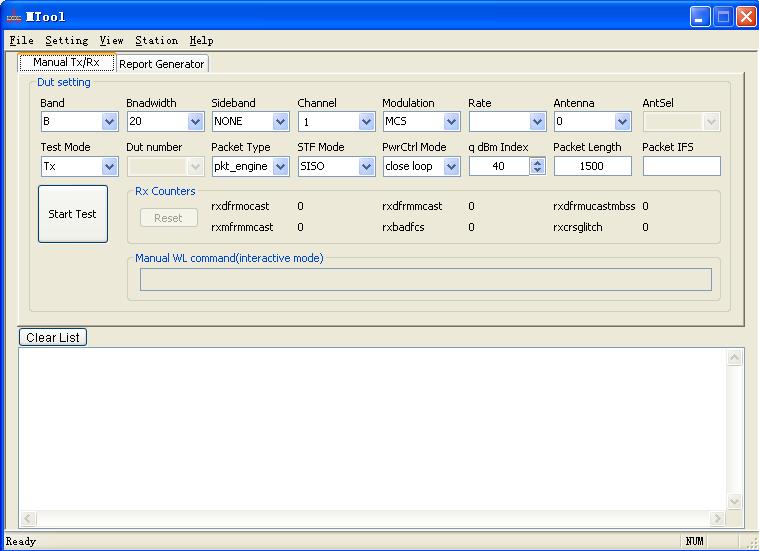Expand the empty Rate dropdown
The width and height of the screenshot is (759, 551).
(537, 122)
